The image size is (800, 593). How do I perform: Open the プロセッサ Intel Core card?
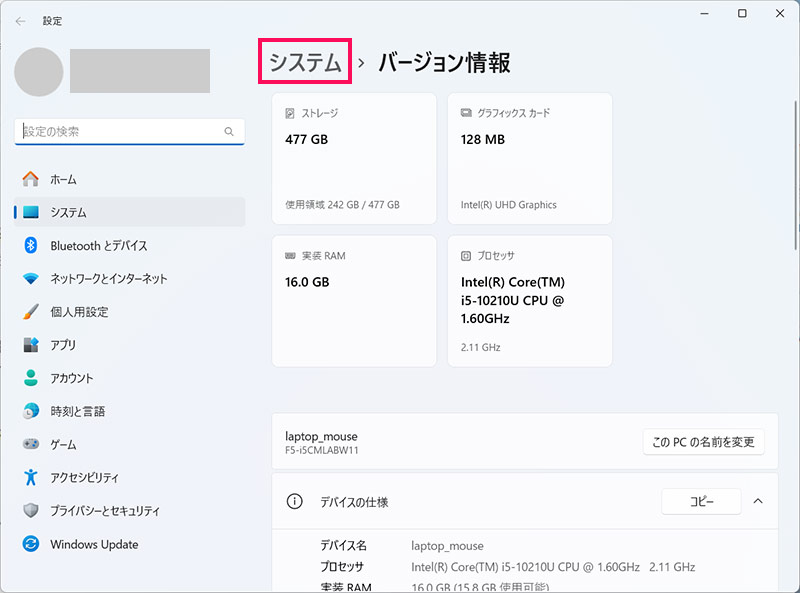point(530,301)
